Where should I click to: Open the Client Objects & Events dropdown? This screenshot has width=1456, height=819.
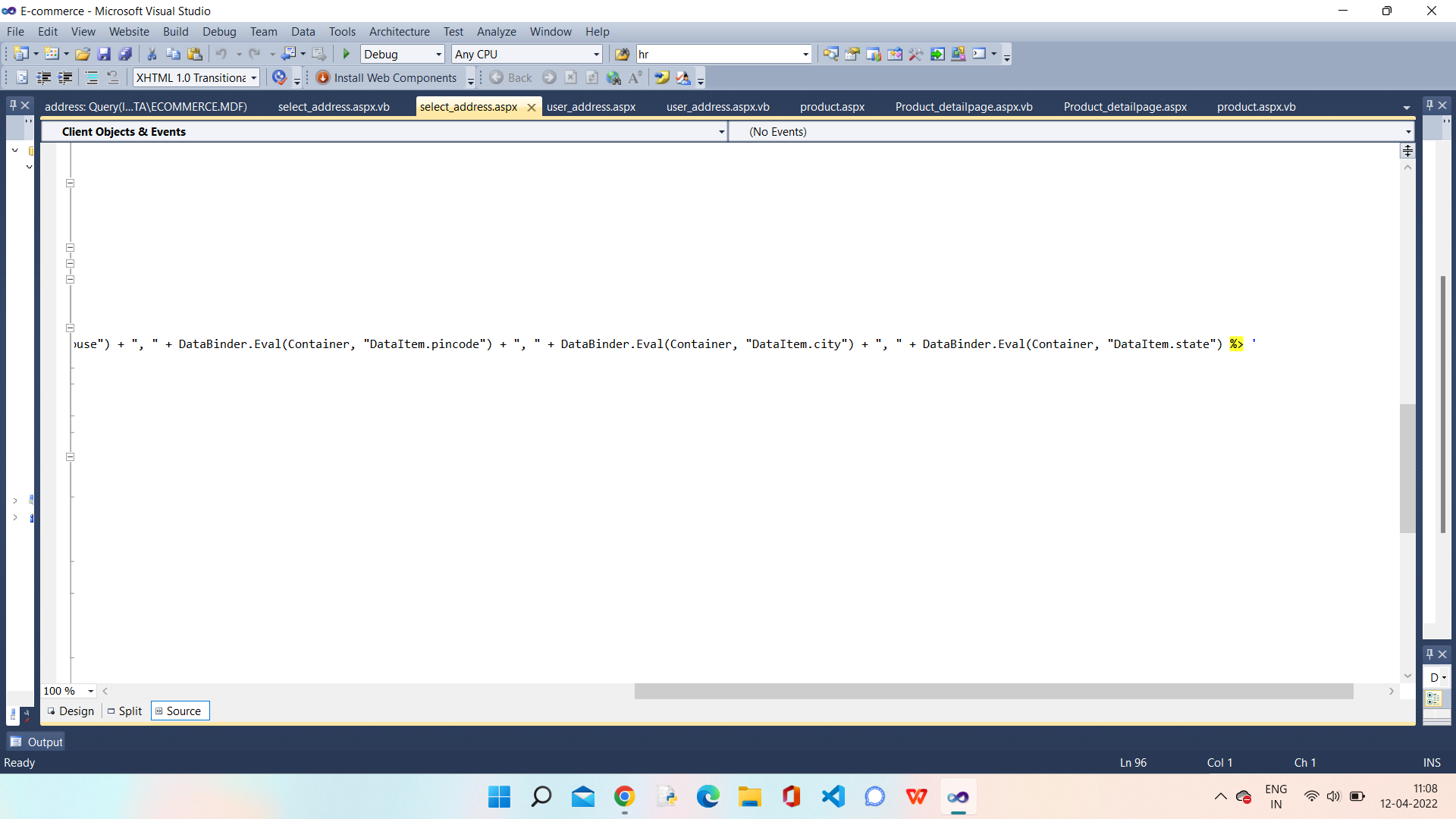(x=721, y=131)
